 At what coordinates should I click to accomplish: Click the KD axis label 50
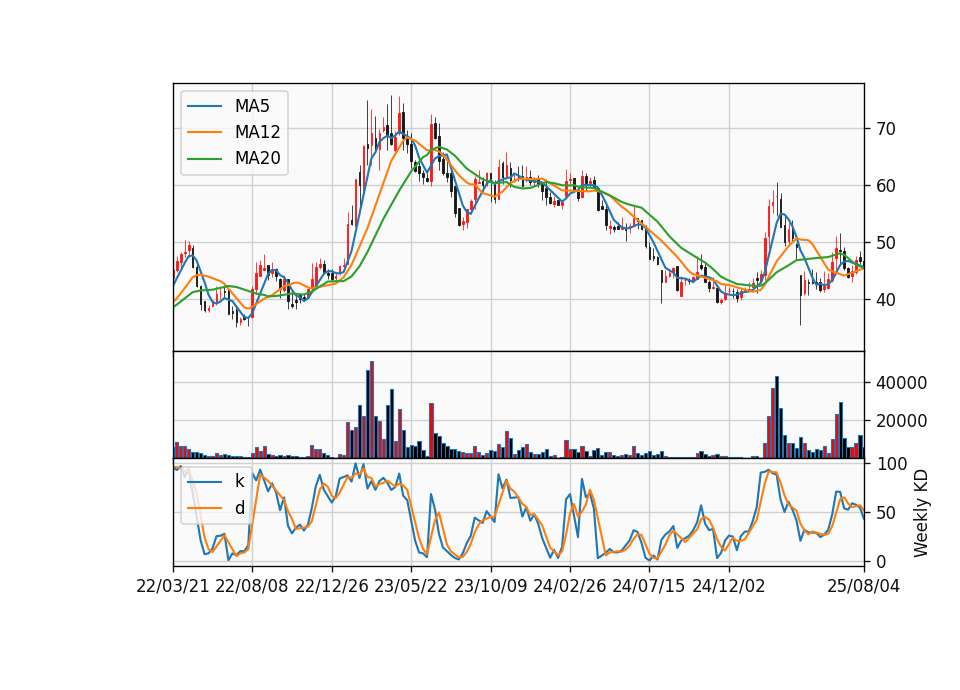click(886, 513)
